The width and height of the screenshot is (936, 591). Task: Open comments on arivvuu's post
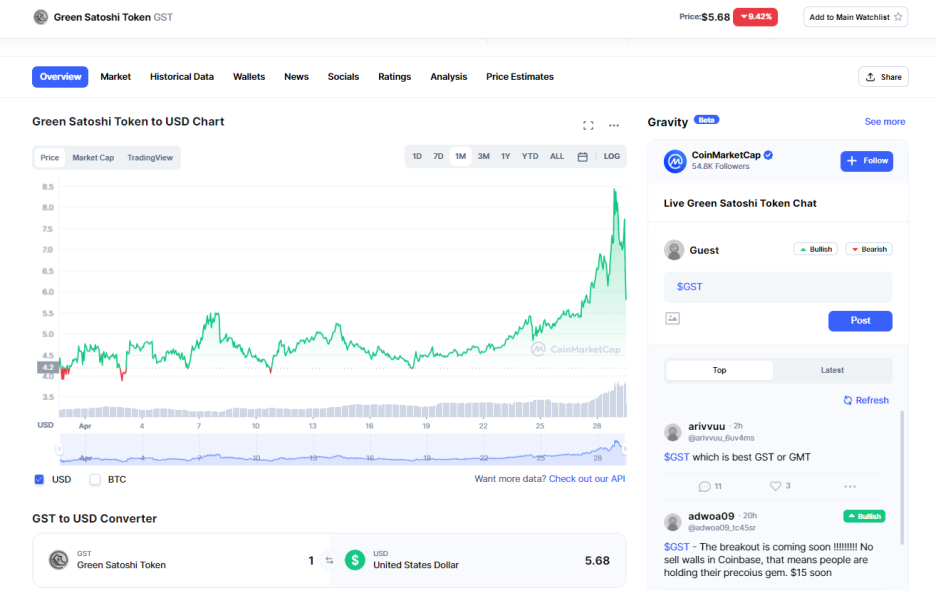tap(710, 486)
